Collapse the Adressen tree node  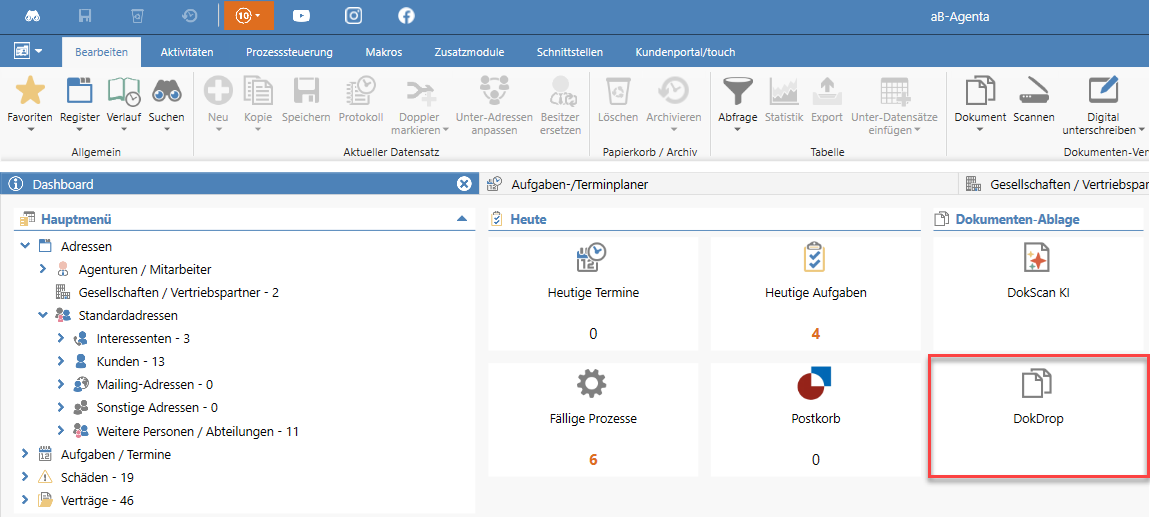pyautogui.click(x=25, y=246)
